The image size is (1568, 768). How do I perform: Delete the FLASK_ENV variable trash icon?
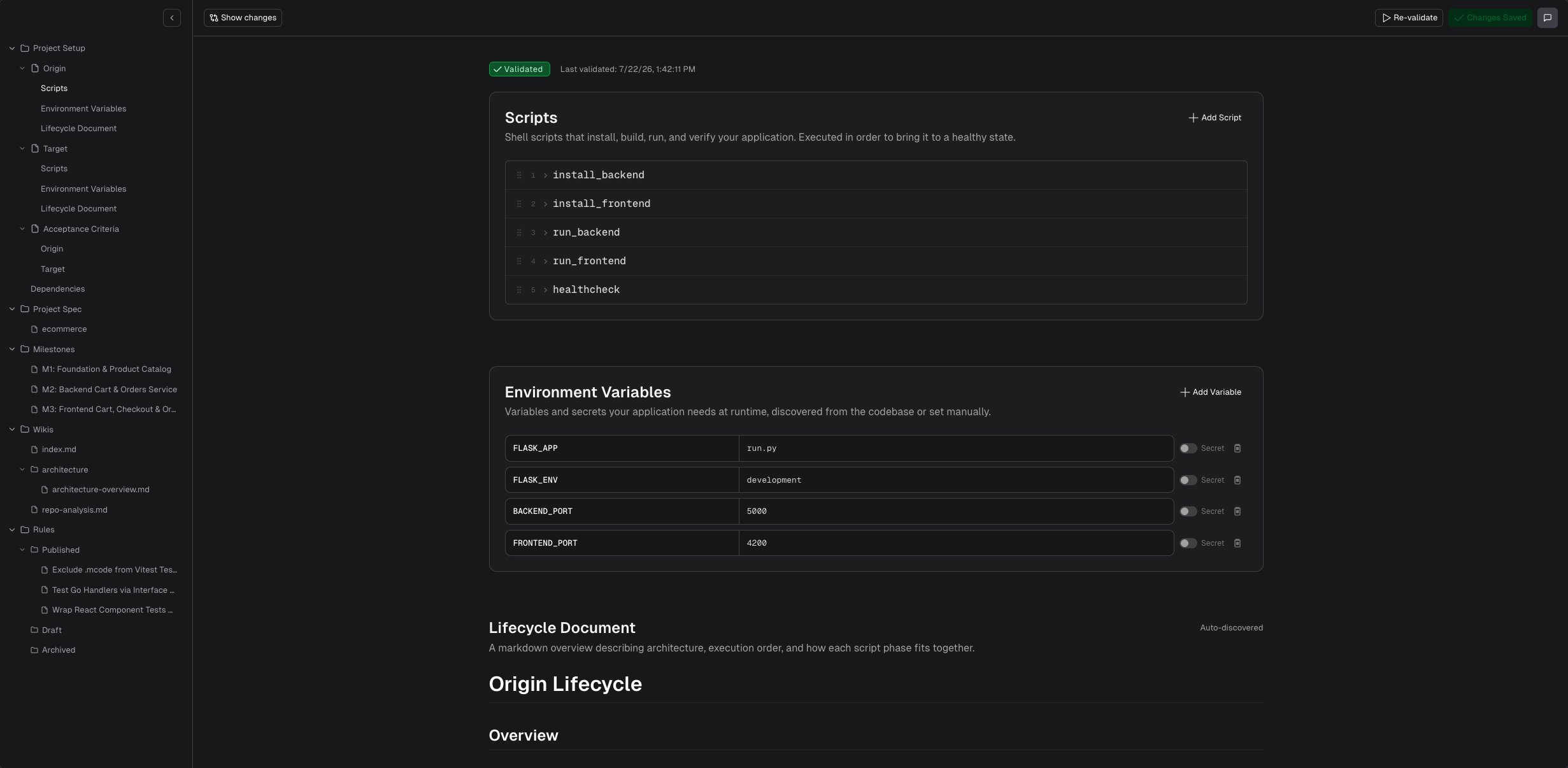tap(1237, 480)
